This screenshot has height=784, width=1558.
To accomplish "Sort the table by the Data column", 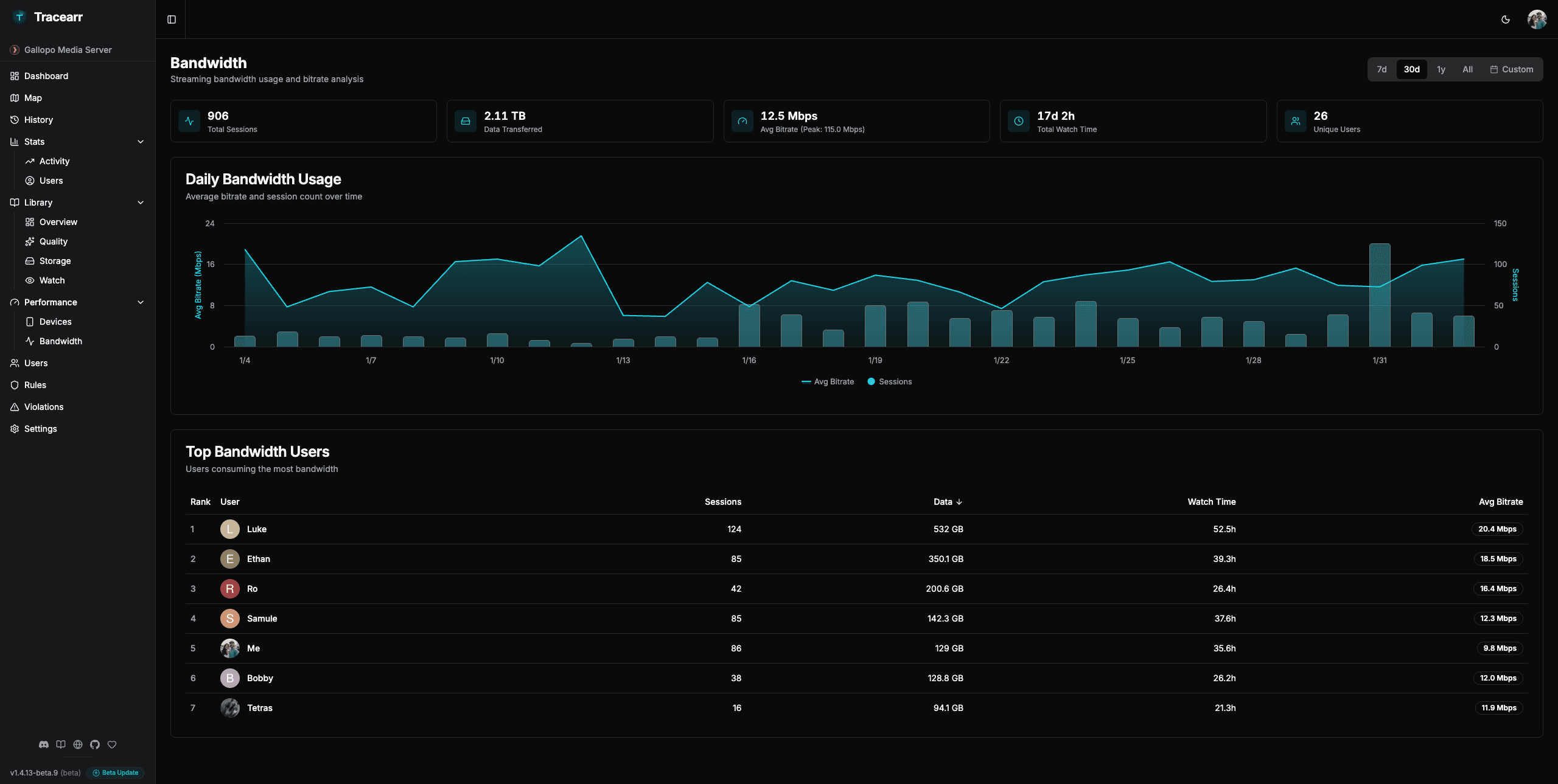I will [947, 502].
